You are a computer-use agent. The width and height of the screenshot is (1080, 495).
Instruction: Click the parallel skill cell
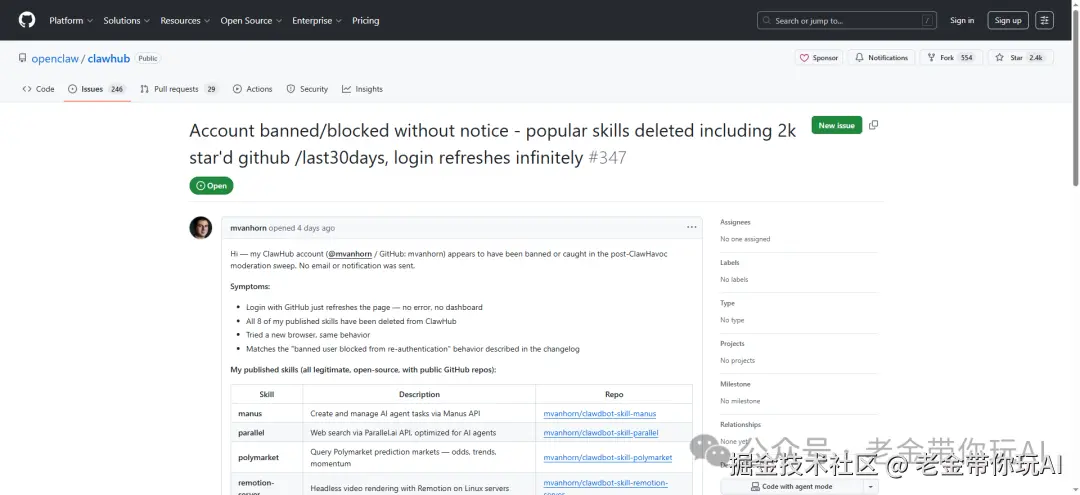coord(267,433)
